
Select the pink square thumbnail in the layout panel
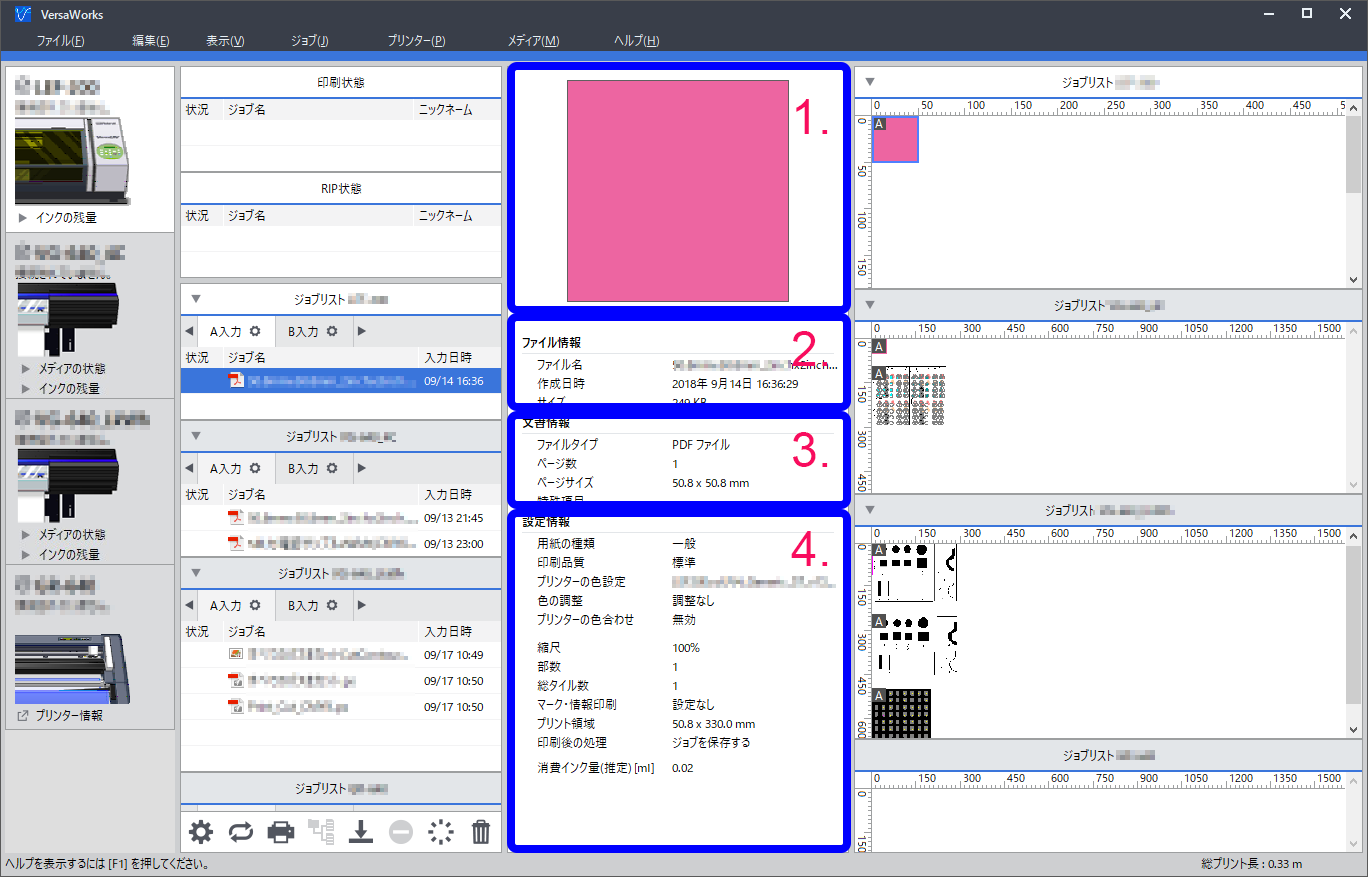(x=895, y=139)
